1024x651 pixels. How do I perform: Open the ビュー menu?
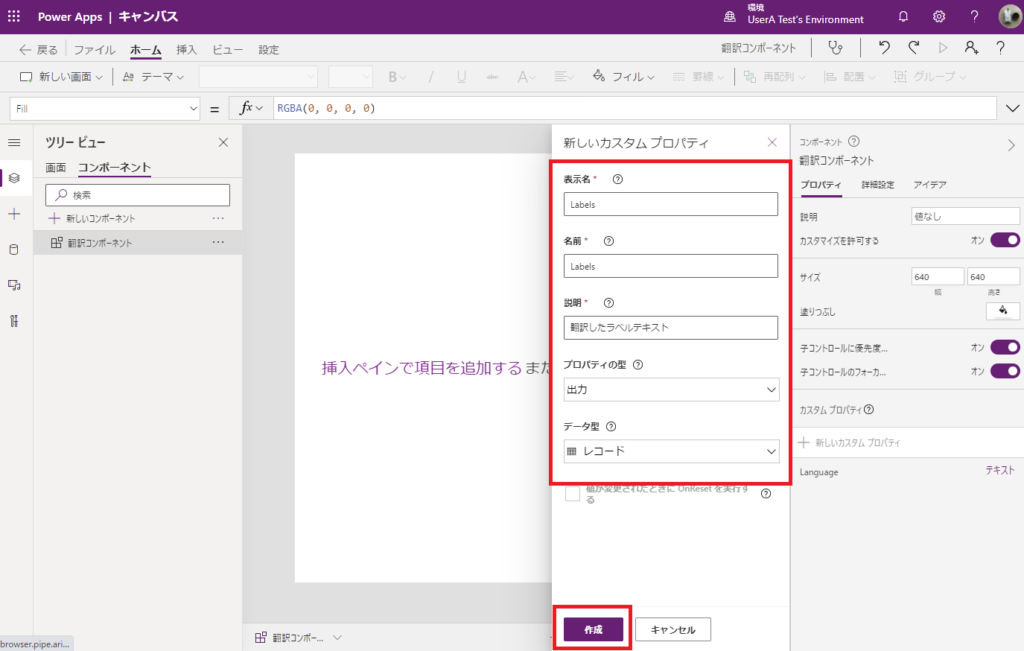point(227,50)
